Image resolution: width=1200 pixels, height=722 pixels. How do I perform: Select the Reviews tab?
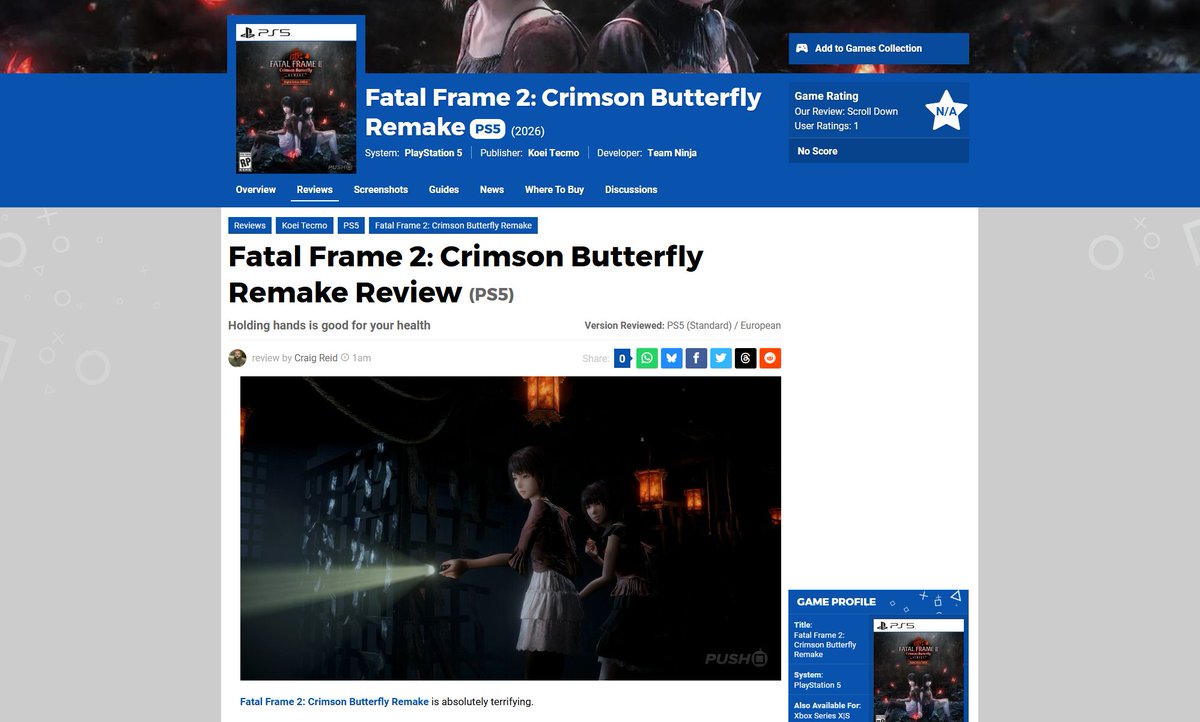click(315, 190)
